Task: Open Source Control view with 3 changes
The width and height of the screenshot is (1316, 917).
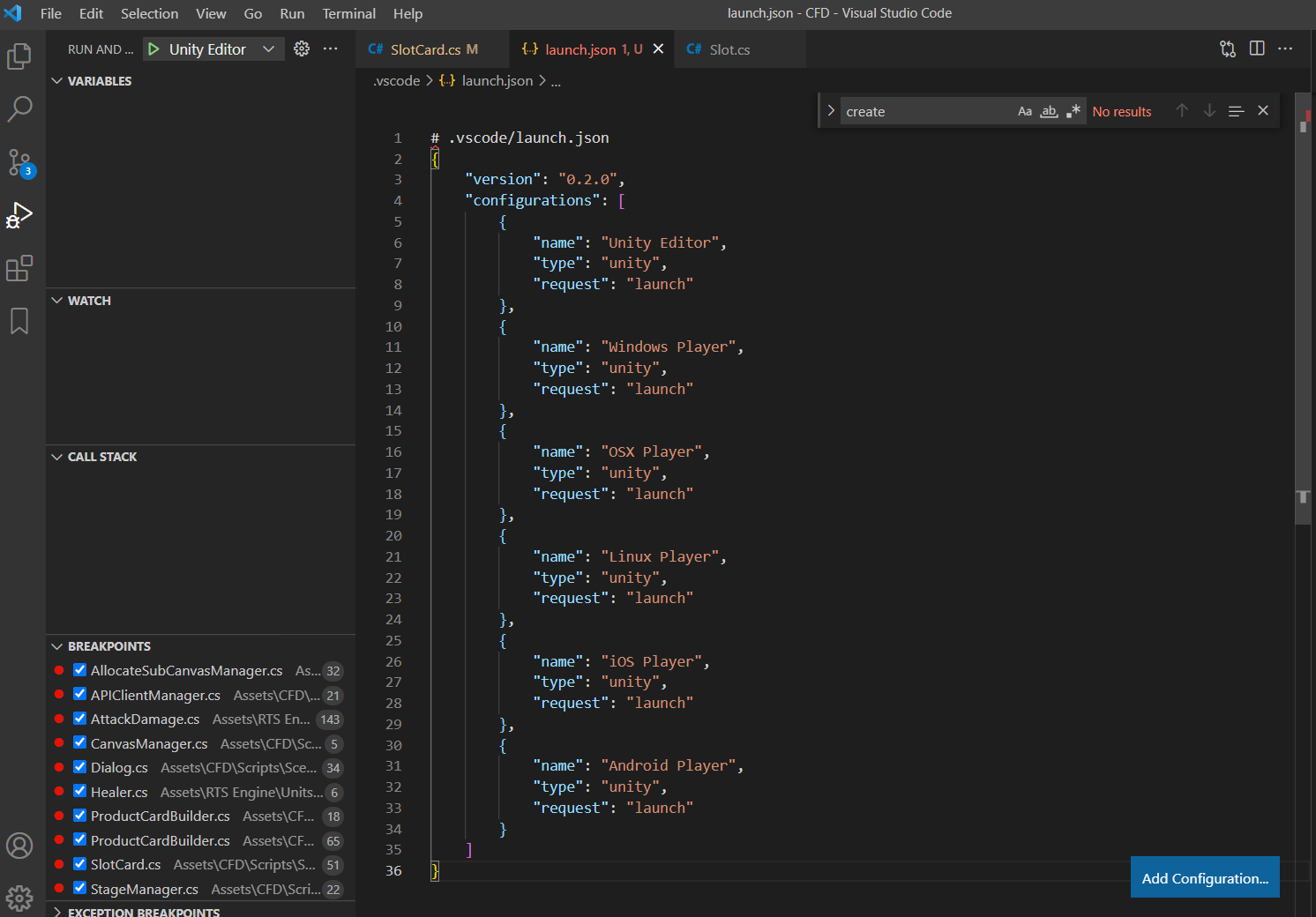Action: [x=19, y=162]
